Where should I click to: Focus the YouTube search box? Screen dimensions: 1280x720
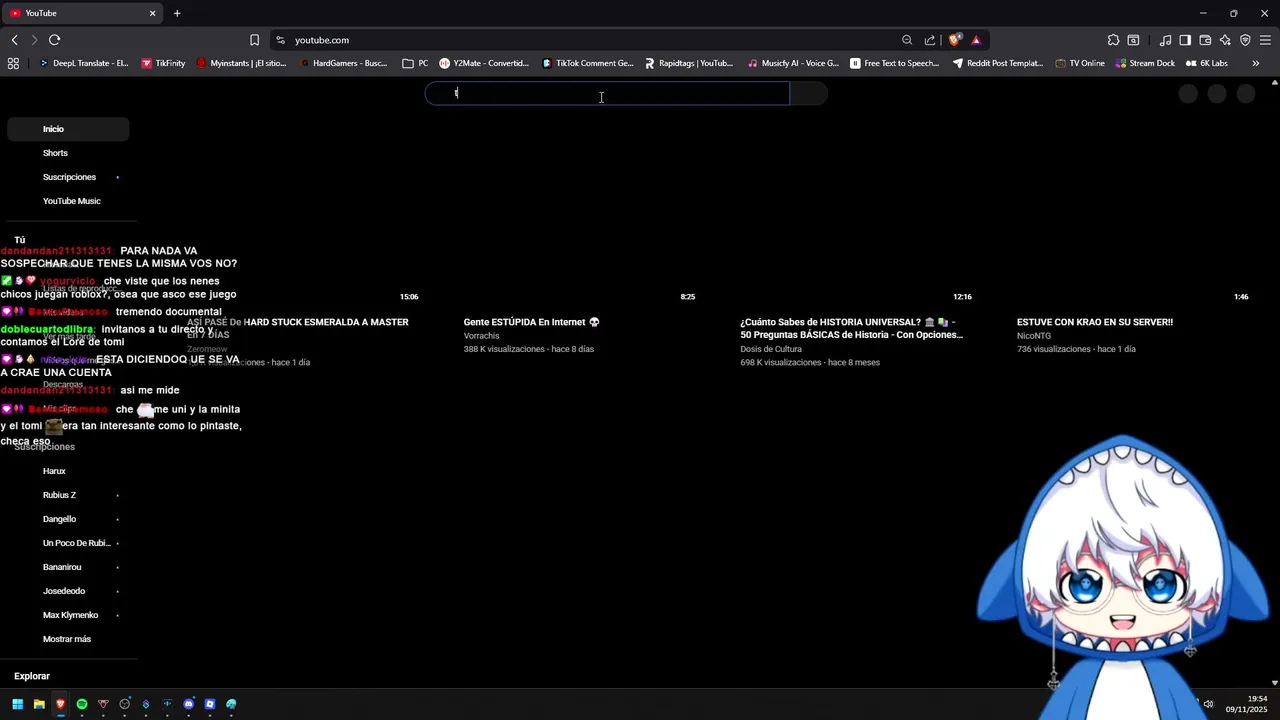click(x=607, y=93)
